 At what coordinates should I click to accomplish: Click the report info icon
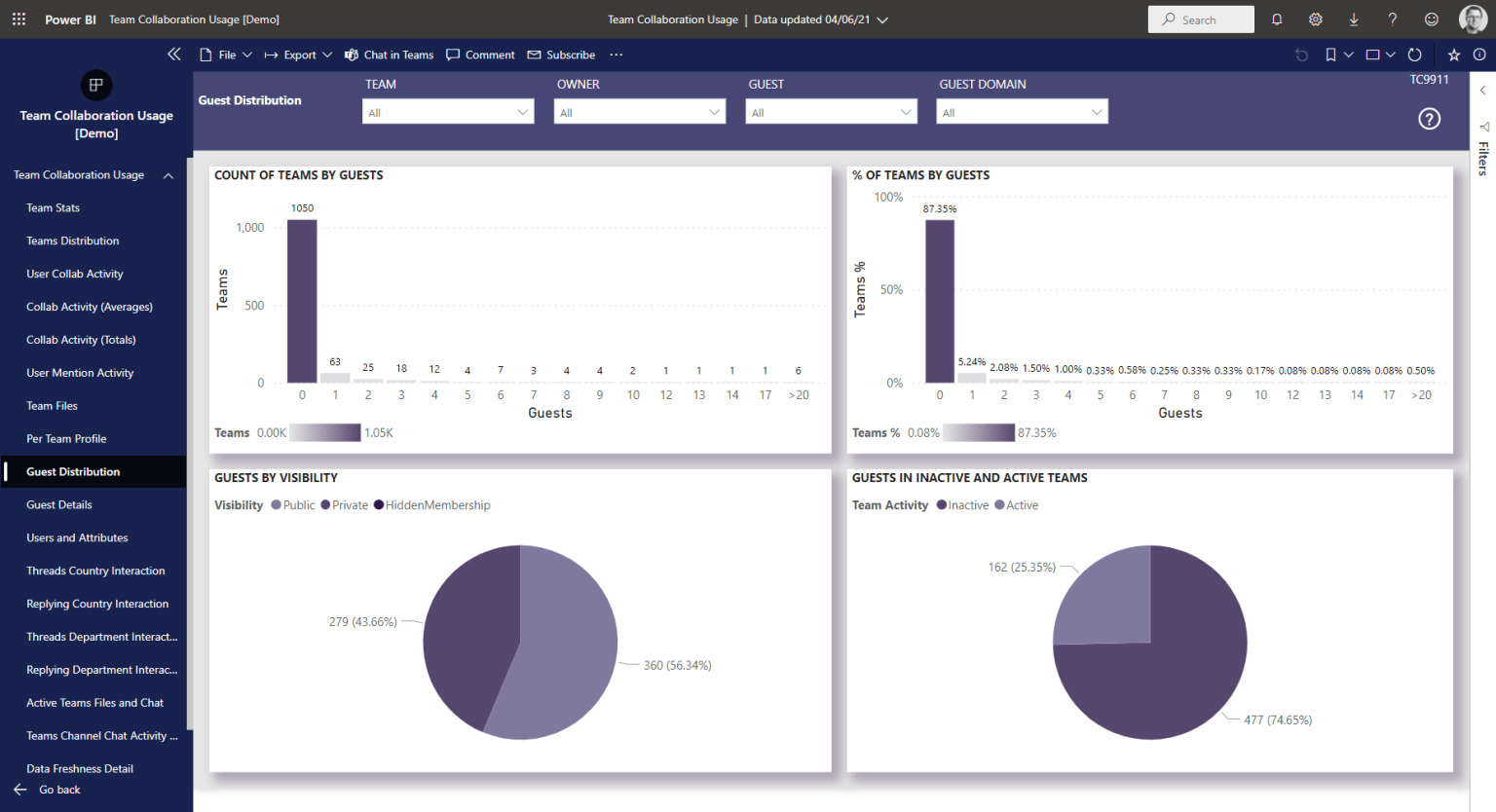tap(1479, 55)
